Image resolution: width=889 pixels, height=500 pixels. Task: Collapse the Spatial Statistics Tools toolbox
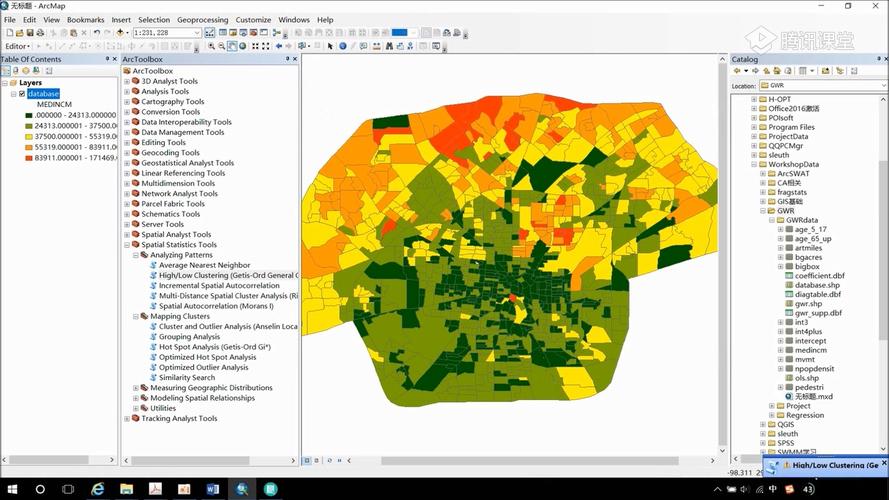coord(127,245)
